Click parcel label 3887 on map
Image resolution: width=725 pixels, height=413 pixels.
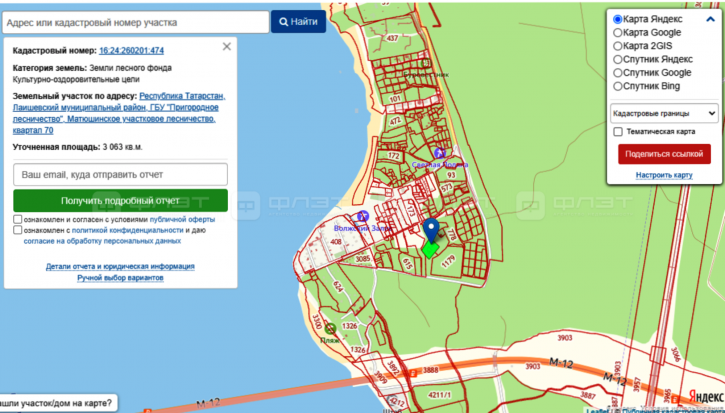588,395
